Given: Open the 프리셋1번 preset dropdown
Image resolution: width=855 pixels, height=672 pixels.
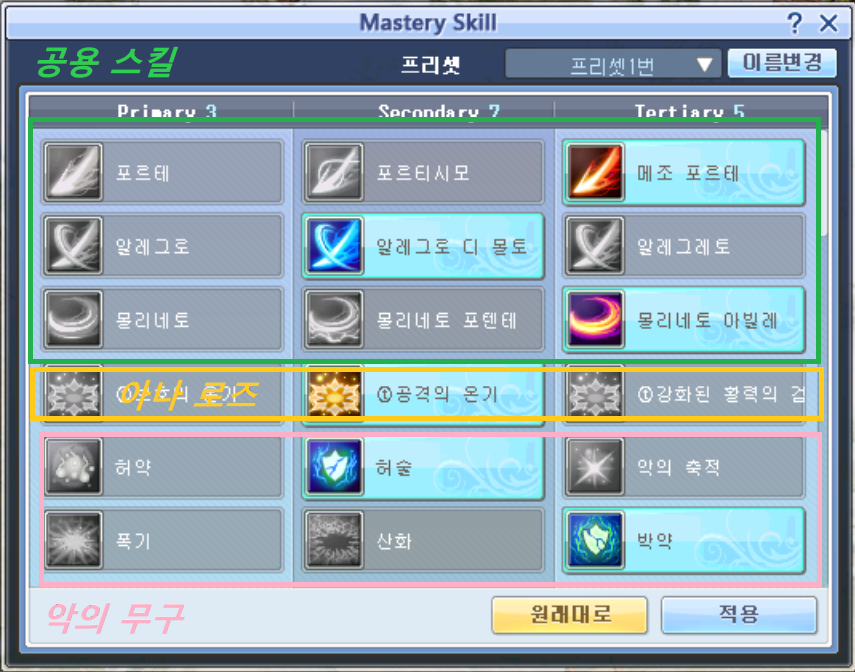Looking at the screenshot, I should point(613,65).
